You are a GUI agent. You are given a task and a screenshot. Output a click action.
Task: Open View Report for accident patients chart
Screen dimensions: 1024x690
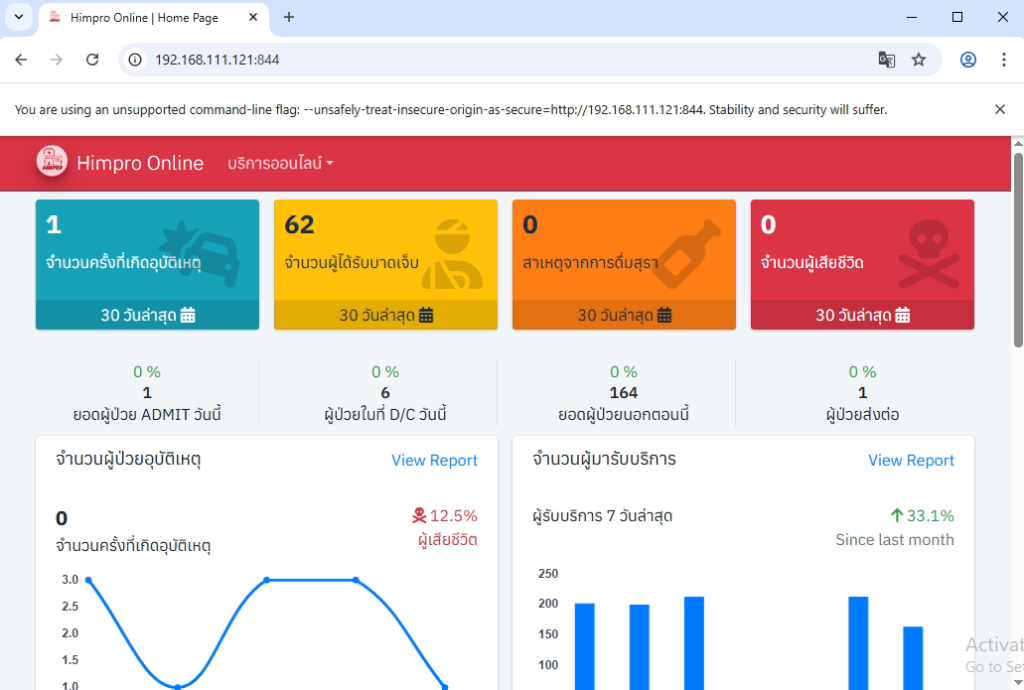click(x=434, y=460)
